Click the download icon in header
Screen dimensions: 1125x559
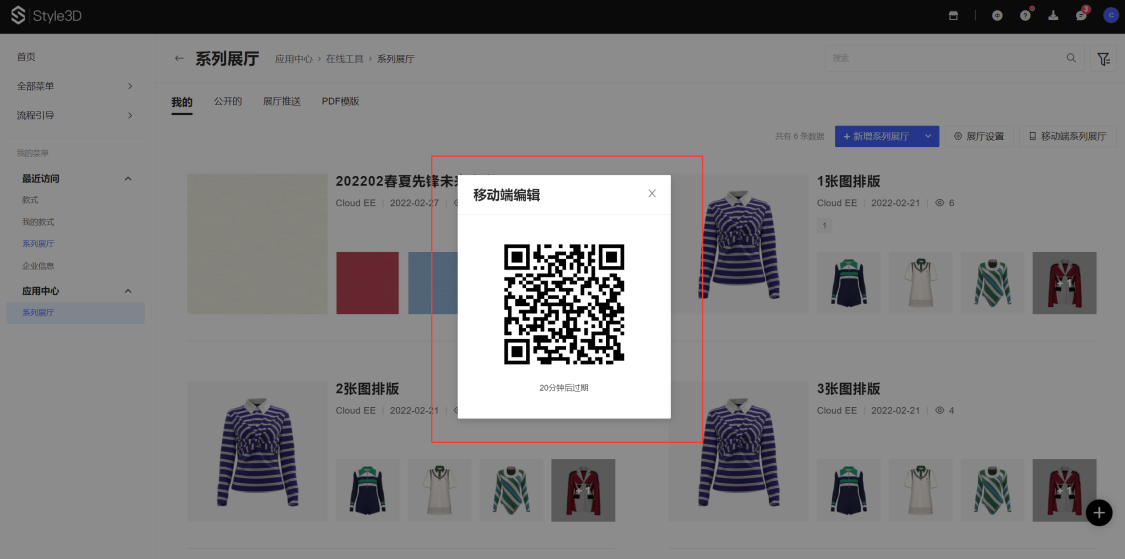tap(1053, 15)
